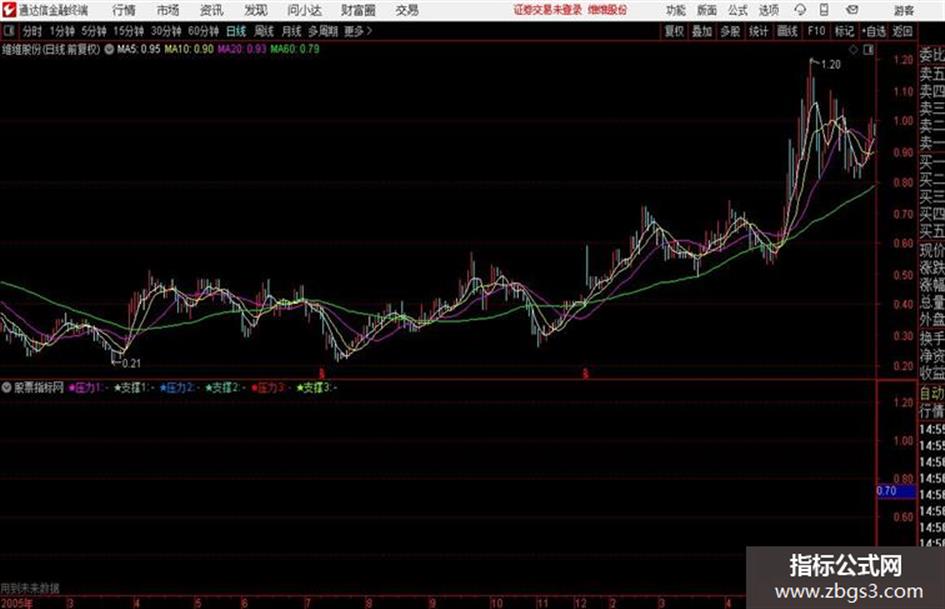
Task: Click the 返回 back button
Action: (x=902, y=31)
